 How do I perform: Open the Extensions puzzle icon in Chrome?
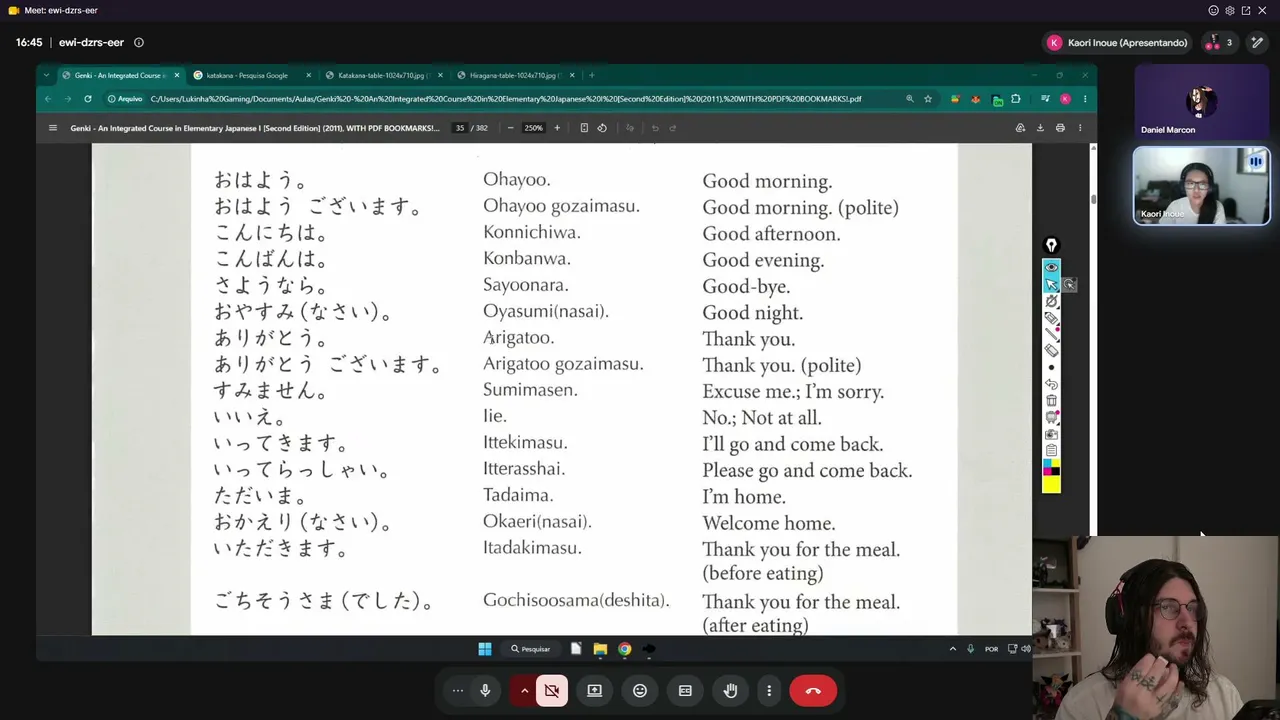pyautogui.click(x=1016, y=99)
